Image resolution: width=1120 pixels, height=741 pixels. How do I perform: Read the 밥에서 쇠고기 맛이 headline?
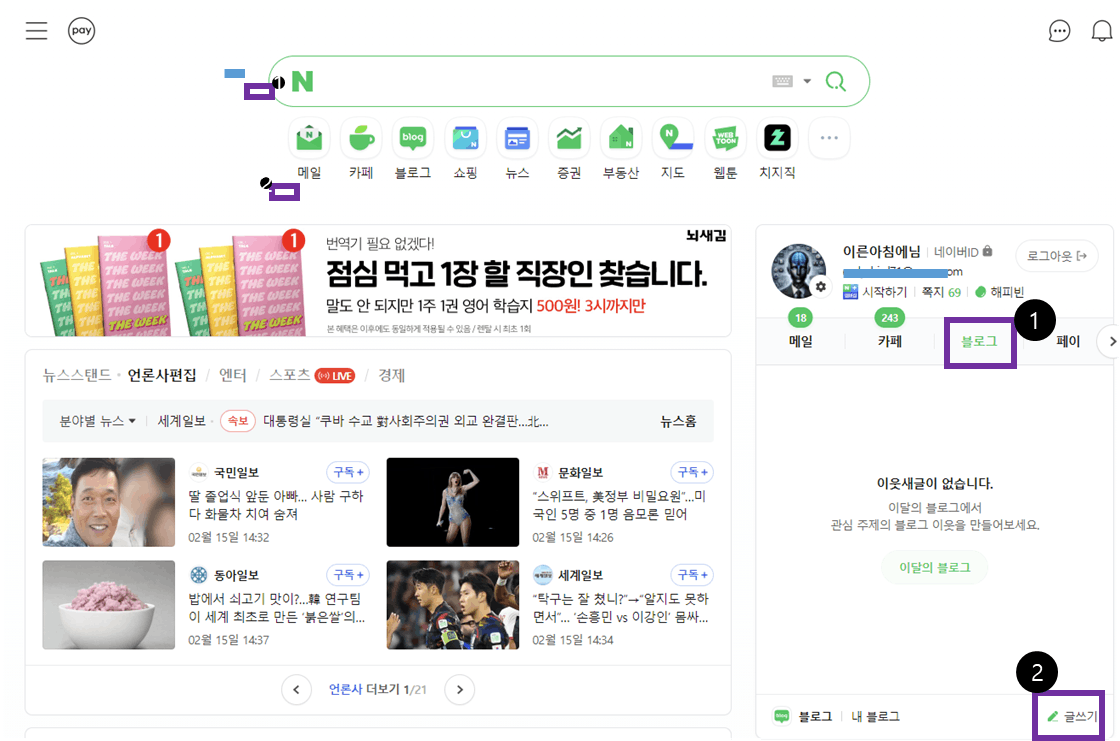[276, 607]
